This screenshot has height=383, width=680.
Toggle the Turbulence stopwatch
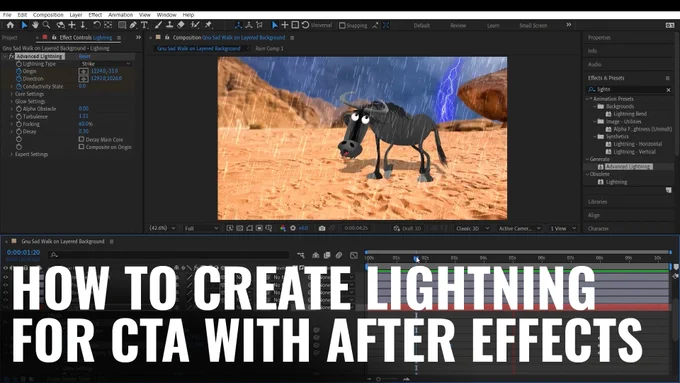[19, 117]
